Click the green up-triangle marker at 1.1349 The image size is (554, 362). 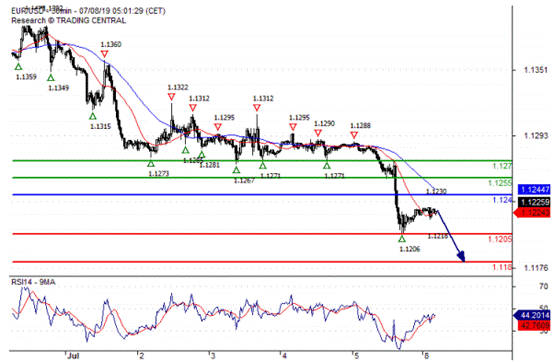point(51,78)
